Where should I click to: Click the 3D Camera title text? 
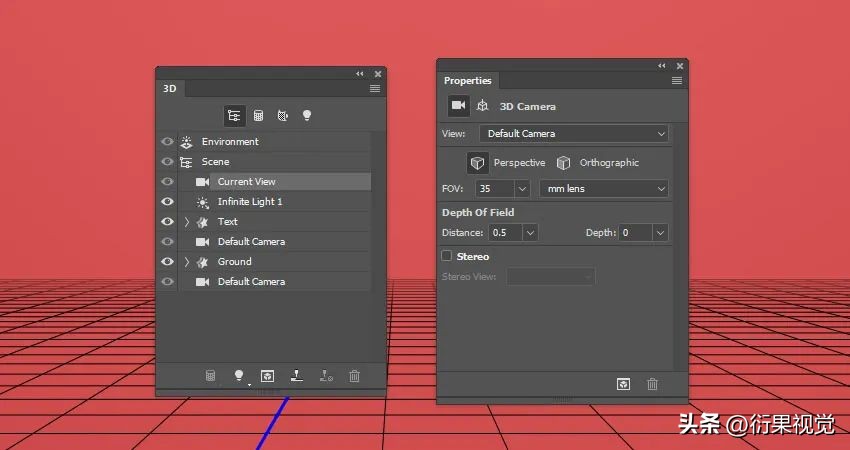coord(527,107)
